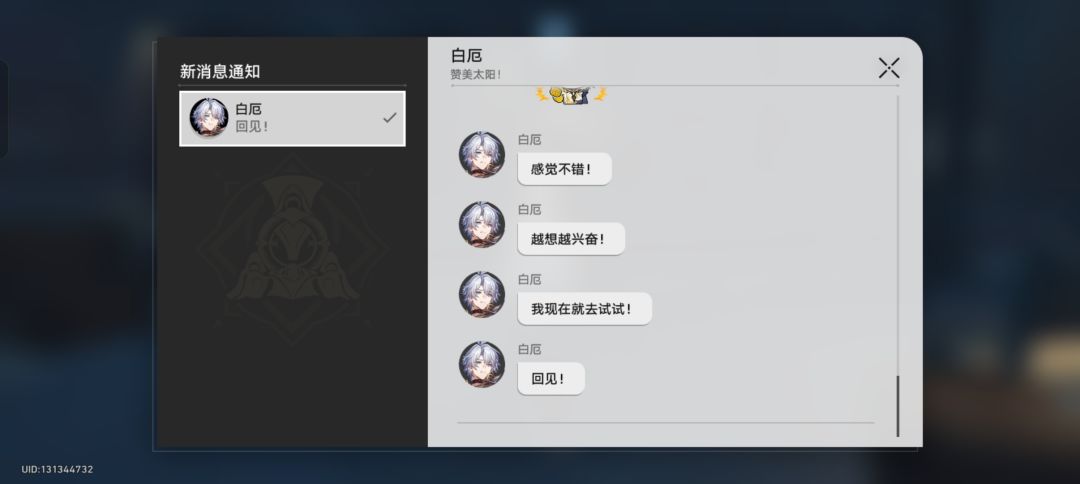Screen dimensions: 1080x484
Task: Click the chat scrollbar thumb on right edge
Action: click(x=897, y=406)
